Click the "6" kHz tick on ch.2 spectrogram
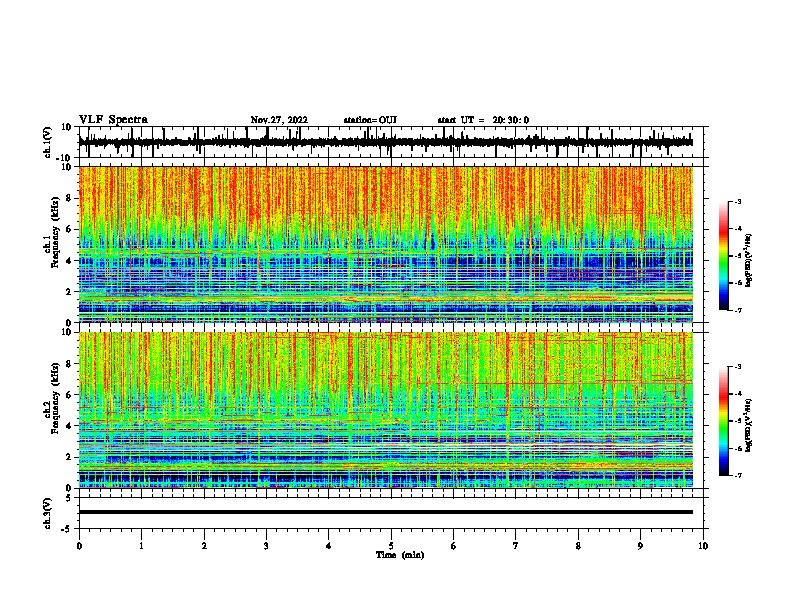 [x=70, y=395]
